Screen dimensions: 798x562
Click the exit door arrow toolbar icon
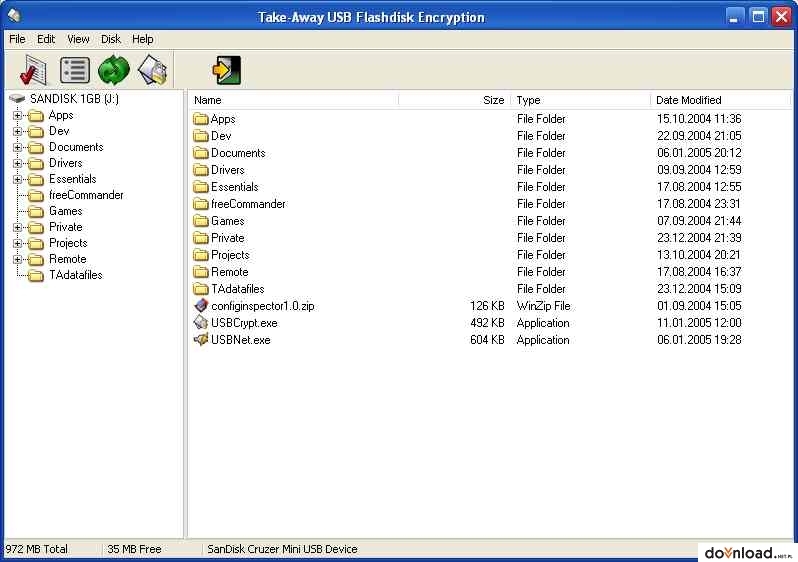tap(226, 70)
